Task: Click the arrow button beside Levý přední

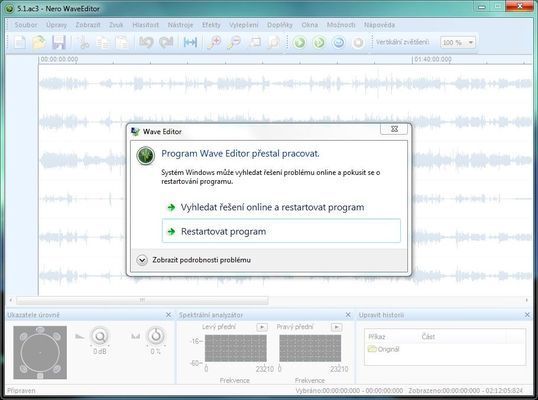Action: coord(262,327)
